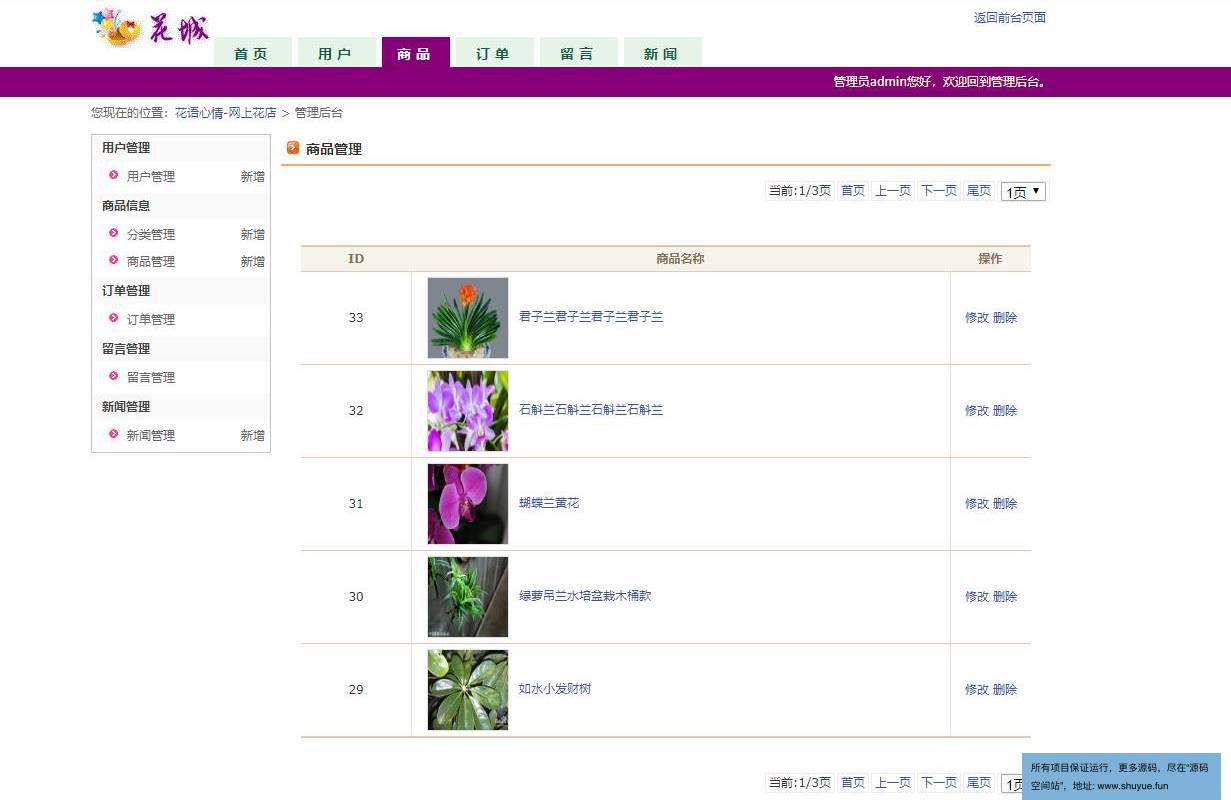Click bottom 首页 pagination button
Screen dimensions: 1231x800
point(853,782)
